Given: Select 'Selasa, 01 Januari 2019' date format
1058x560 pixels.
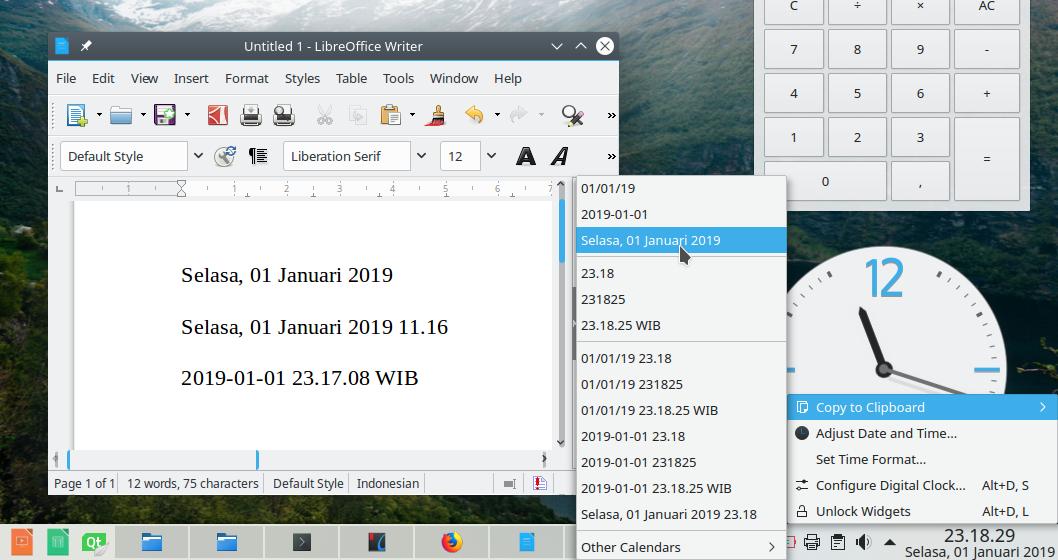Looking at the screenshot, I should tap(681, 240).
